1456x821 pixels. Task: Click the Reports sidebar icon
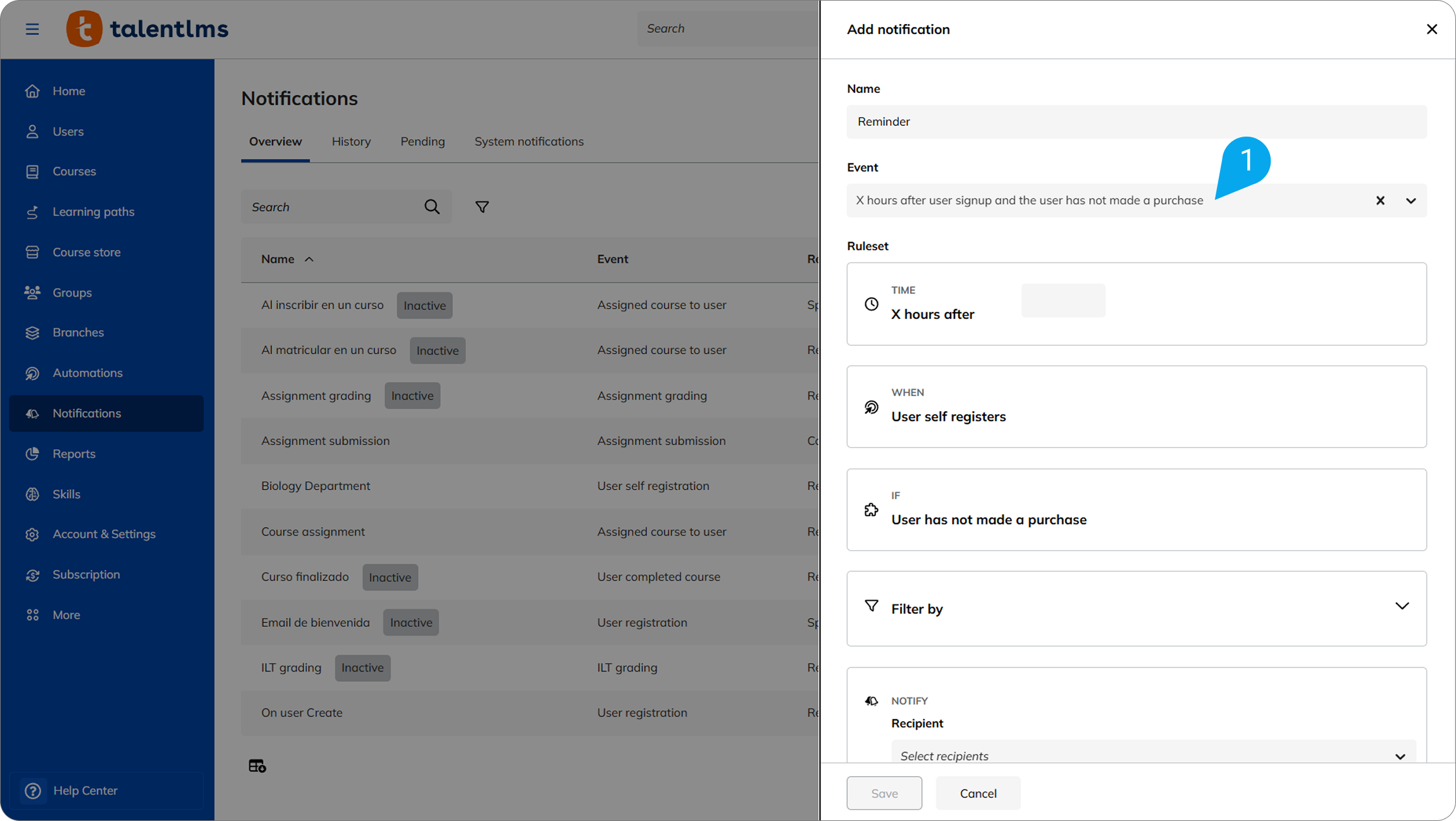click(x=32, y=454)
